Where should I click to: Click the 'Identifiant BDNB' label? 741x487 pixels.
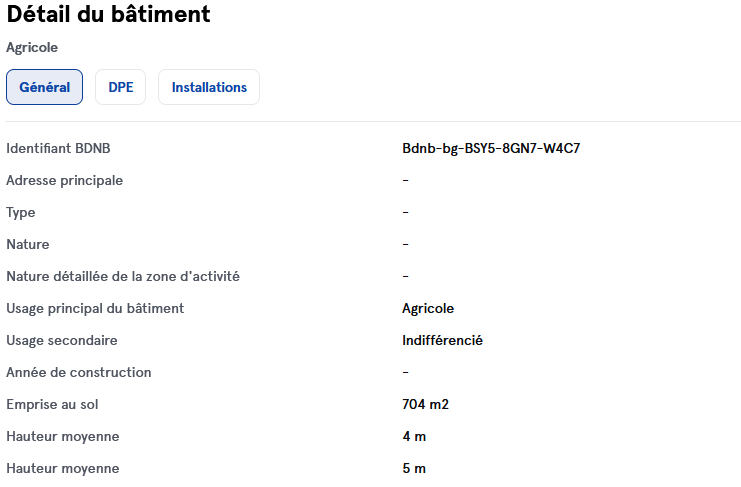coord(58,149)
